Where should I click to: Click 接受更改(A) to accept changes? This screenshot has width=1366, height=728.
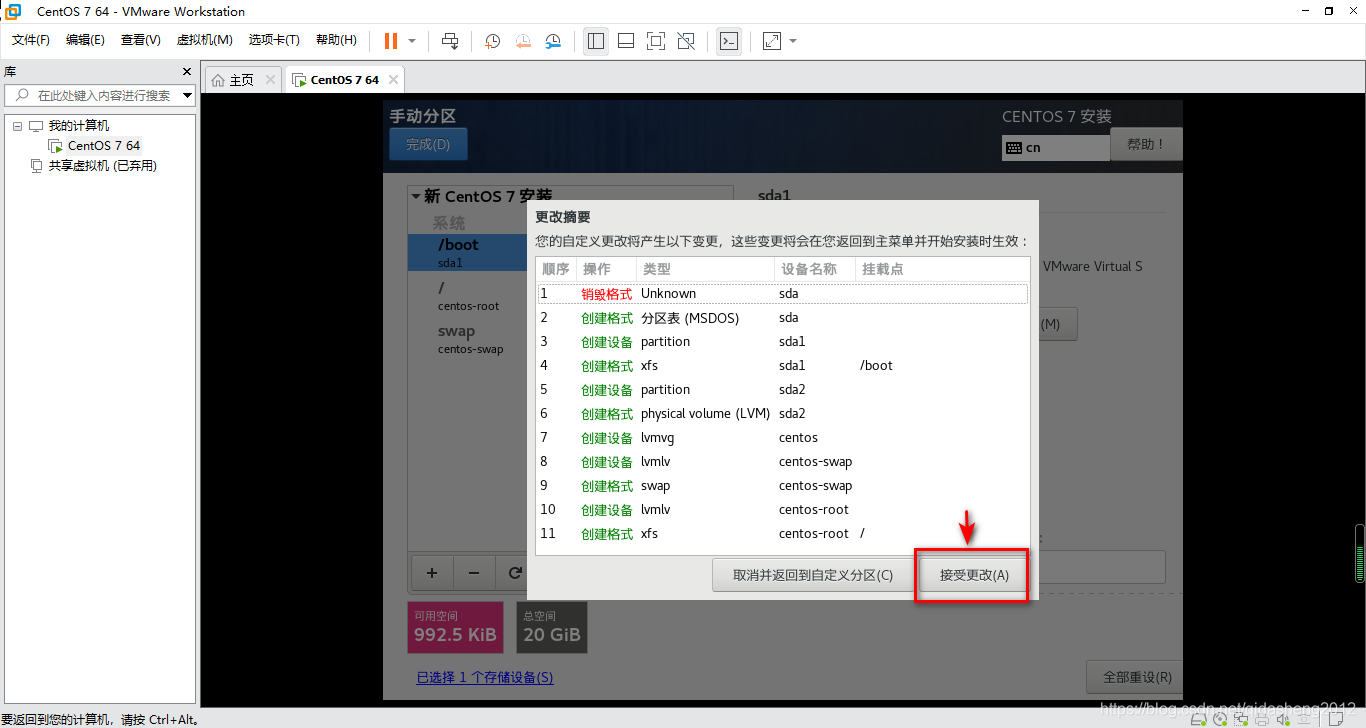tap(974, 575)
